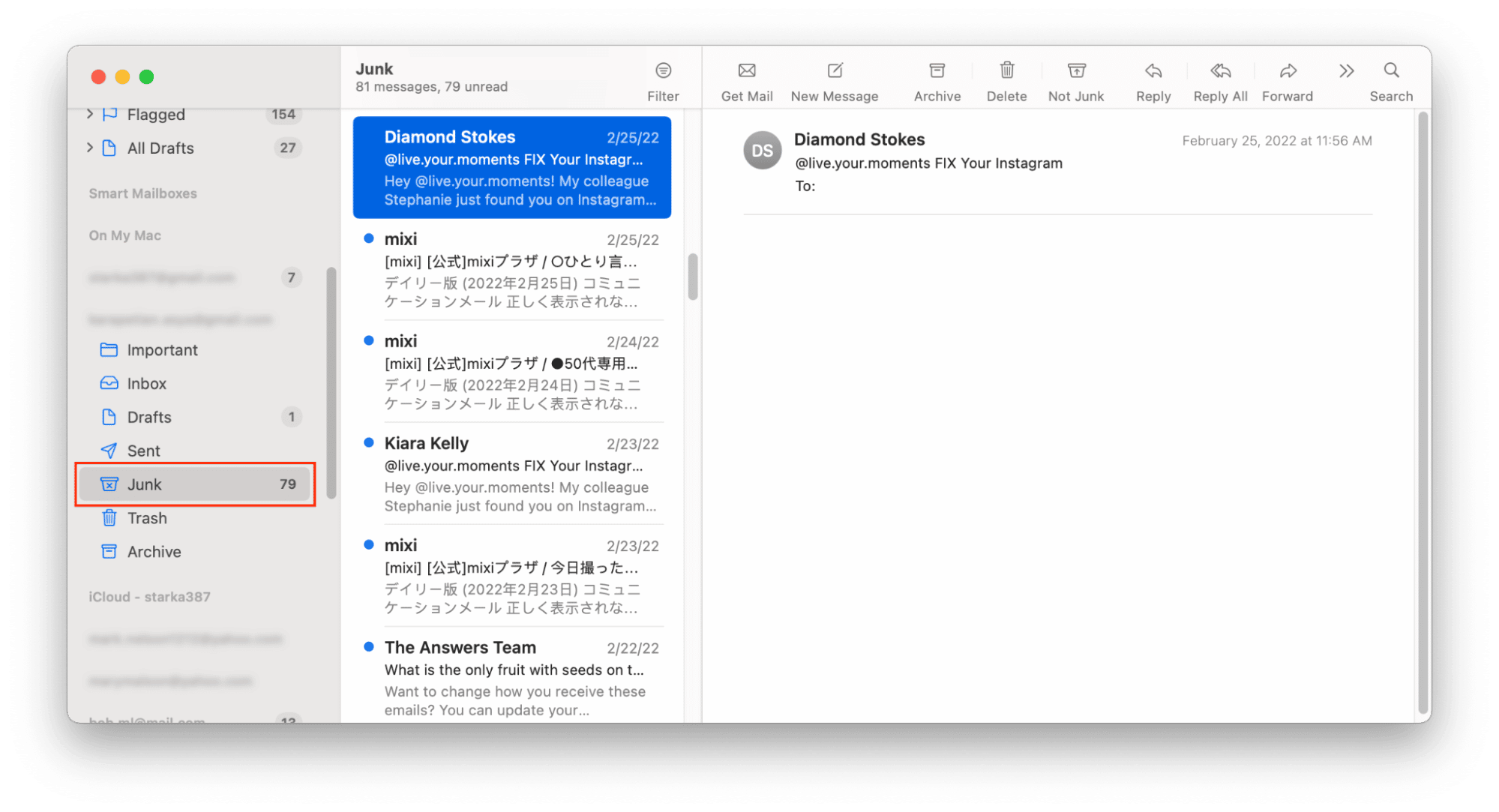Expand the Flagged smart mailbox
Image resolution: width=1499 pixels, height=812 pixels.
(x=89, y=114)
